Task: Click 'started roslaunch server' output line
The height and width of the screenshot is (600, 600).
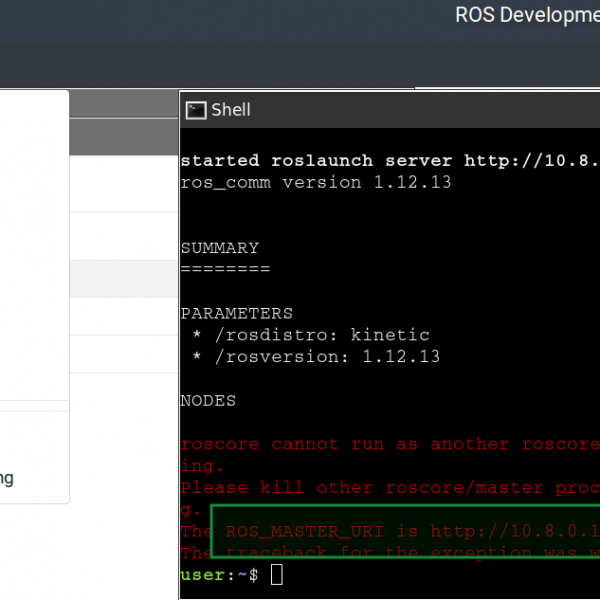Action: click(x=390, y=160)
